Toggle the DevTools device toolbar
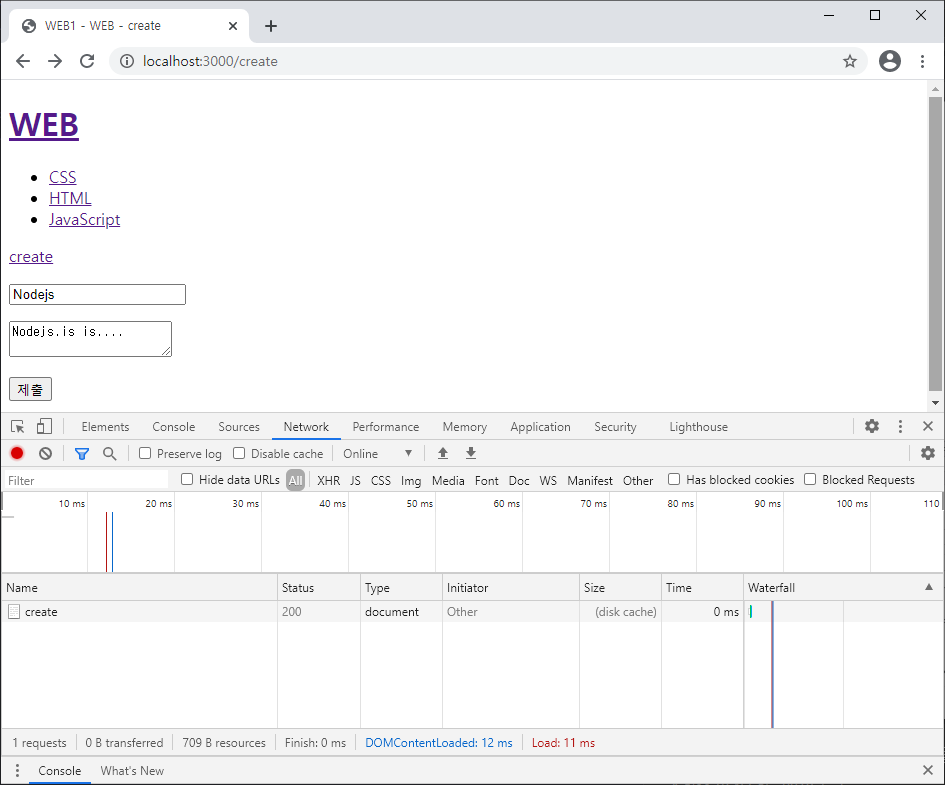 tap(44, 427)
